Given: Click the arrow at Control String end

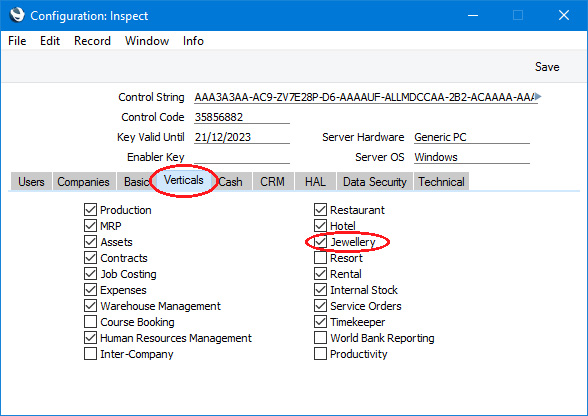Looking at the screenshot, I should coord(538,96).
